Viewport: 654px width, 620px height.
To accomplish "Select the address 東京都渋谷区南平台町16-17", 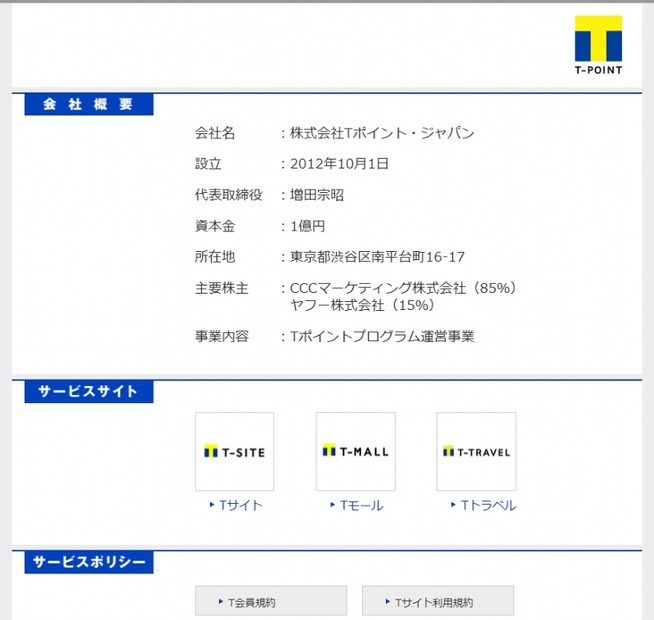I will [x=377, y=257].
